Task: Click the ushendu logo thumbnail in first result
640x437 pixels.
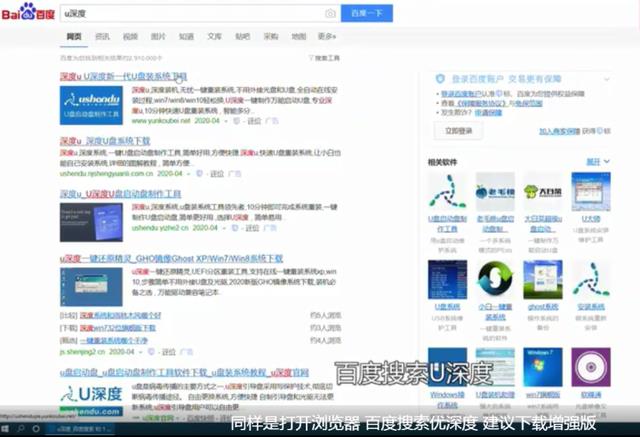Action: [x=91, y=105]
